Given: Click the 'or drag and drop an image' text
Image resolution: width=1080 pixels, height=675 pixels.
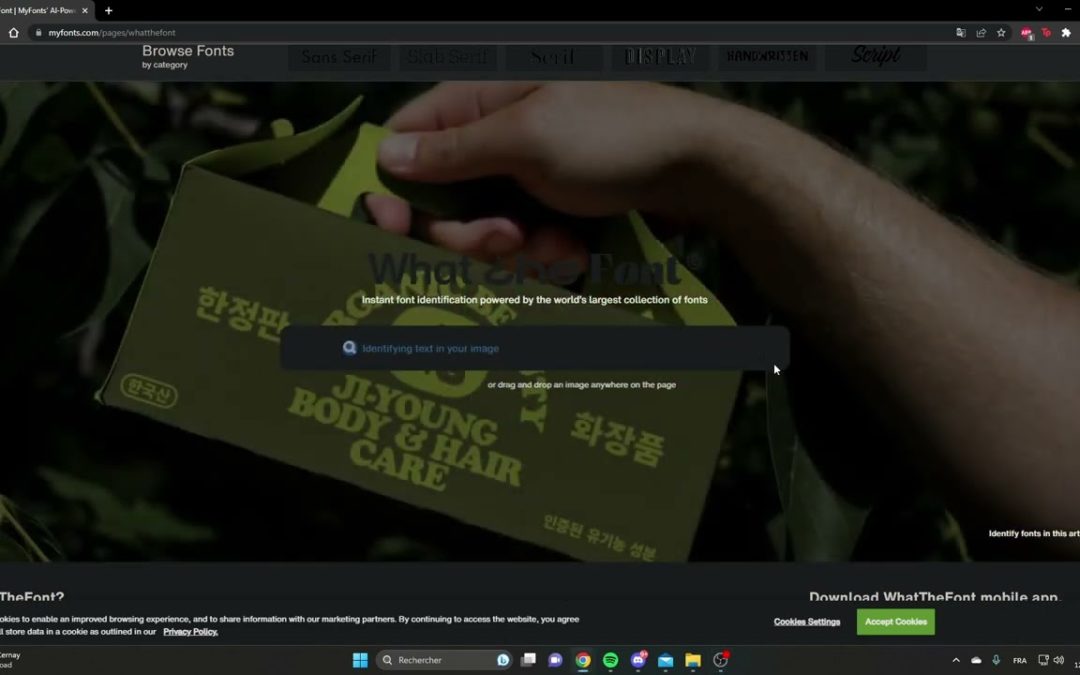Looking at the screenshot, I should click(x=581, y=385).
